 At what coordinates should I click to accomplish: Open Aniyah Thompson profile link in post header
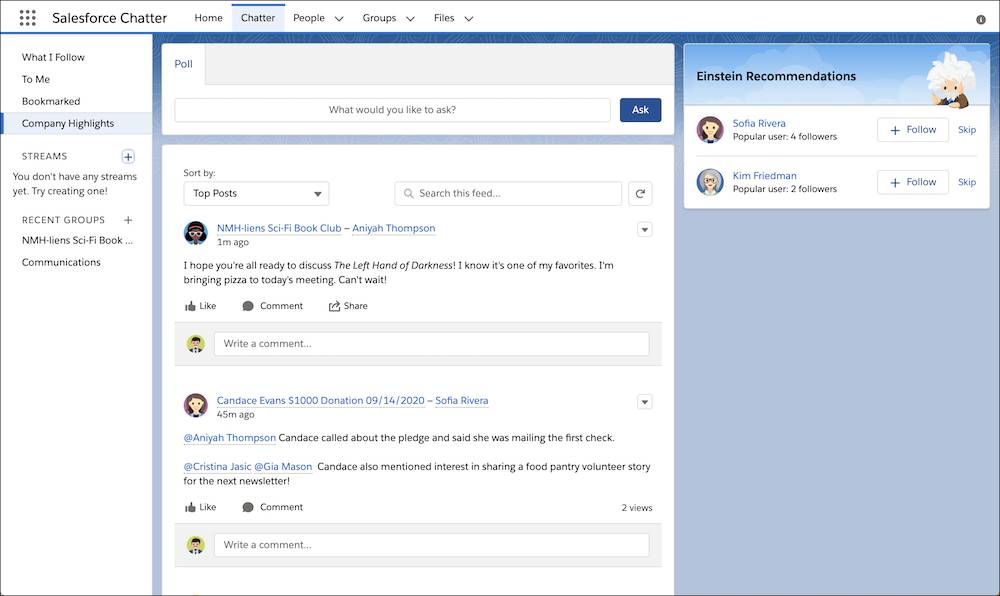point(393,228)
